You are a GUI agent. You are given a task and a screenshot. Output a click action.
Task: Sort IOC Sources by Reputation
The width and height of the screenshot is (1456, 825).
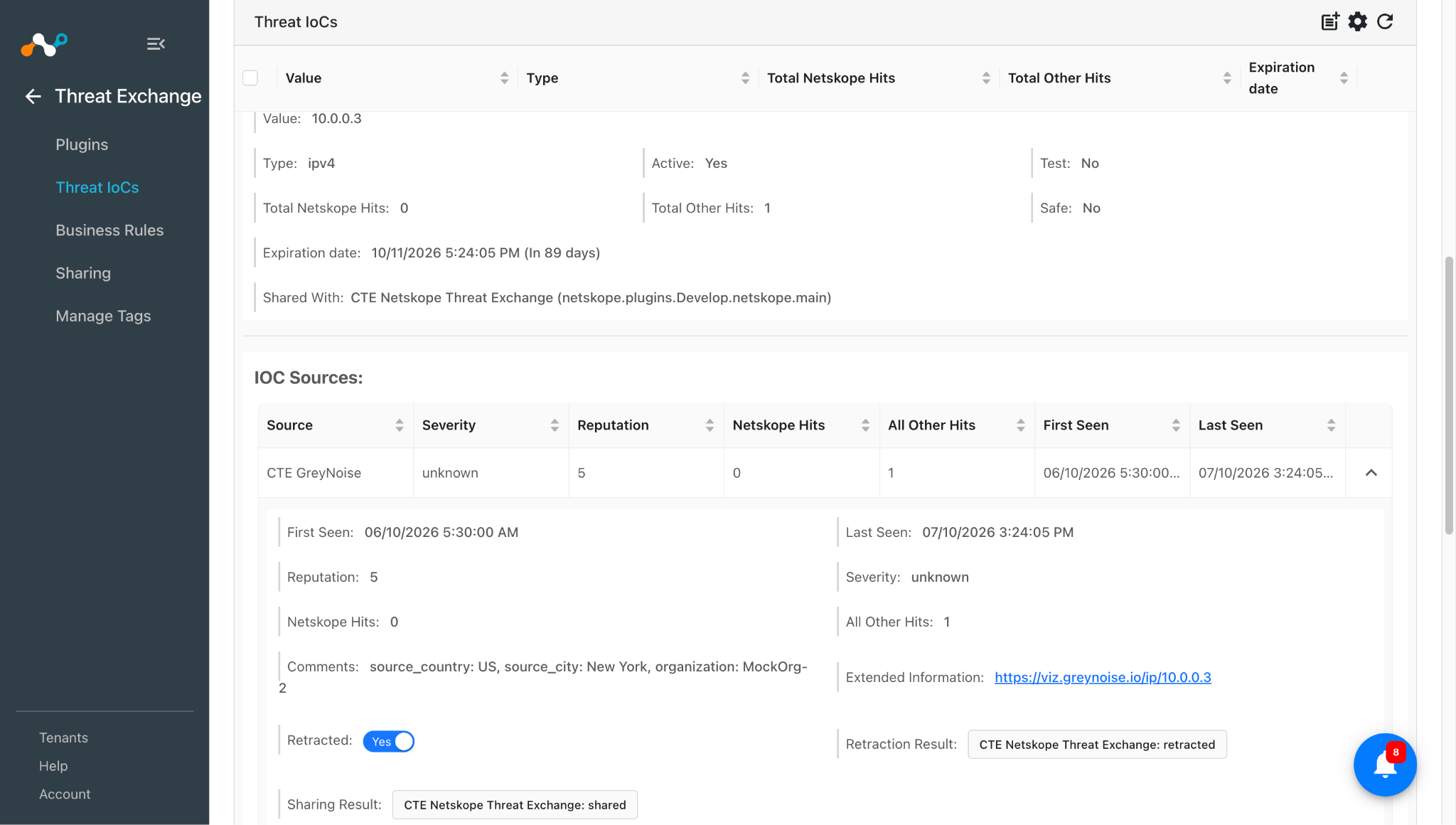(710, 425)
